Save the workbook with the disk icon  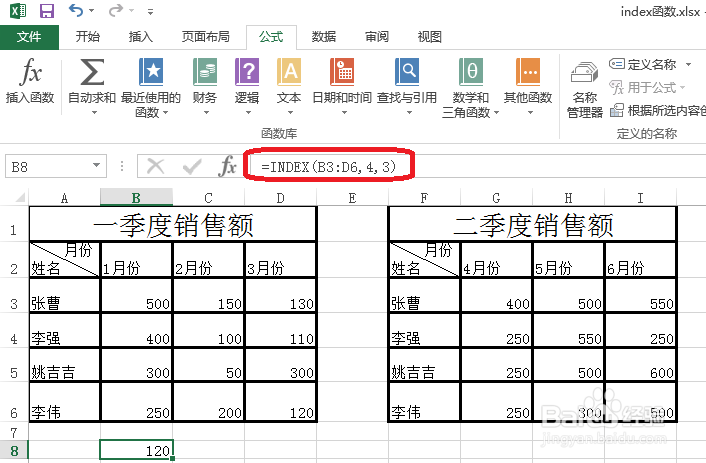coord(47,10)
